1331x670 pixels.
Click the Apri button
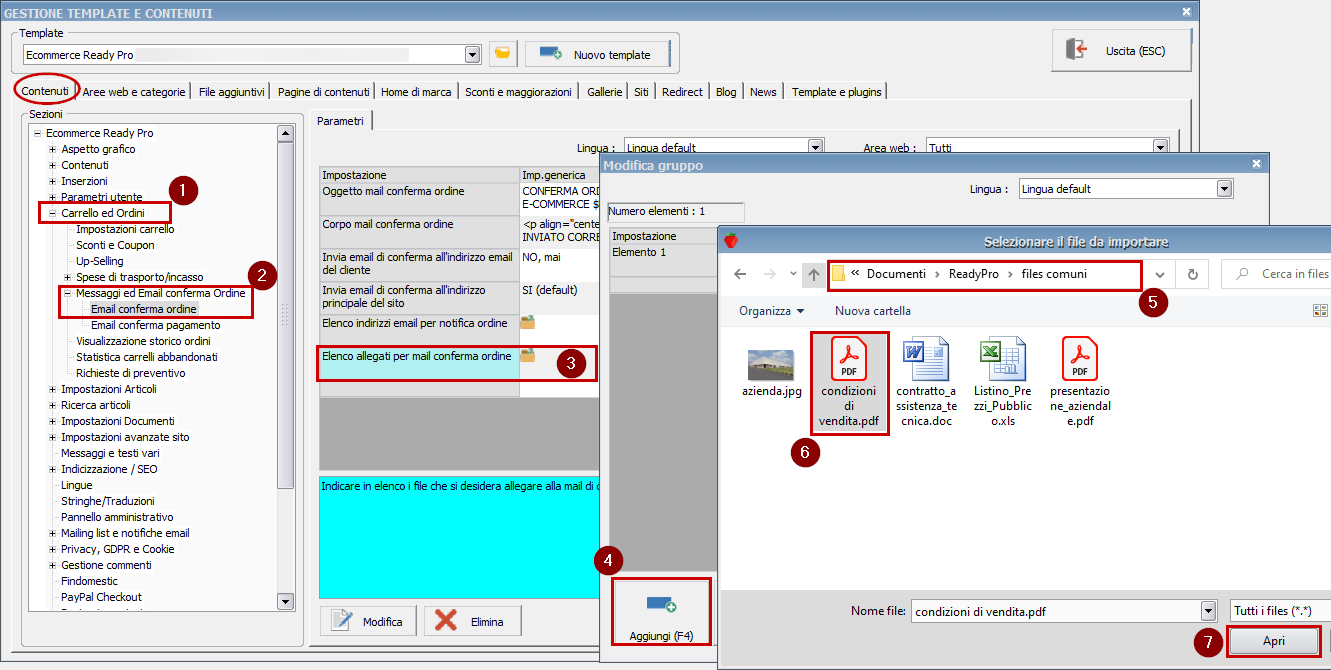point(1273,642)
